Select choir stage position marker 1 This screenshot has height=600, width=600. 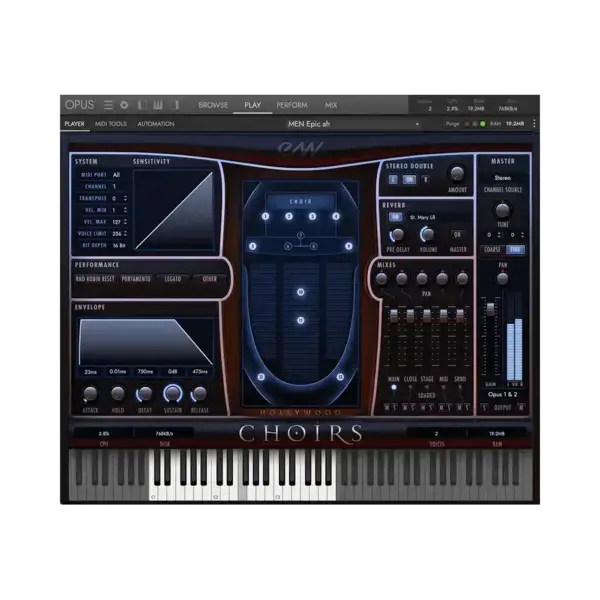click(x=266, y=216)
